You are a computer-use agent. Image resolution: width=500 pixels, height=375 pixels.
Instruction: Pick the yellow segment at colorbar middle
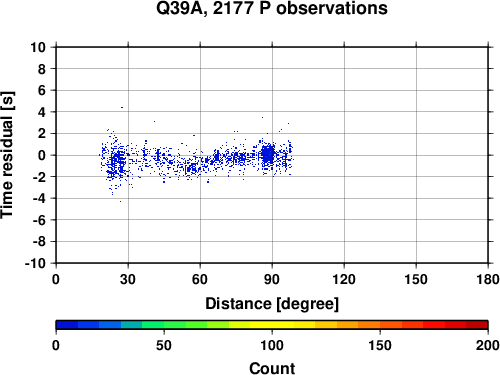click(272, 325)
